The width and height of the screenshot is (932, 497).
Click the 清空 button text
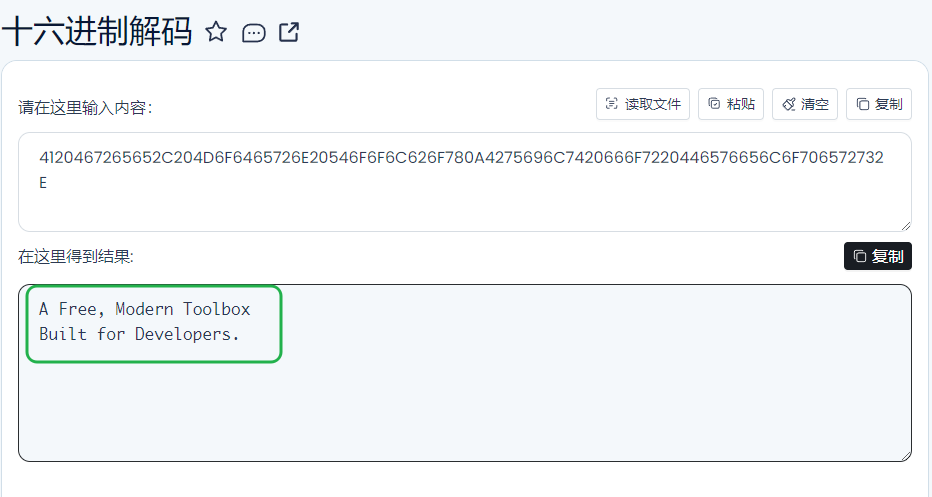(x=814, y=105)
